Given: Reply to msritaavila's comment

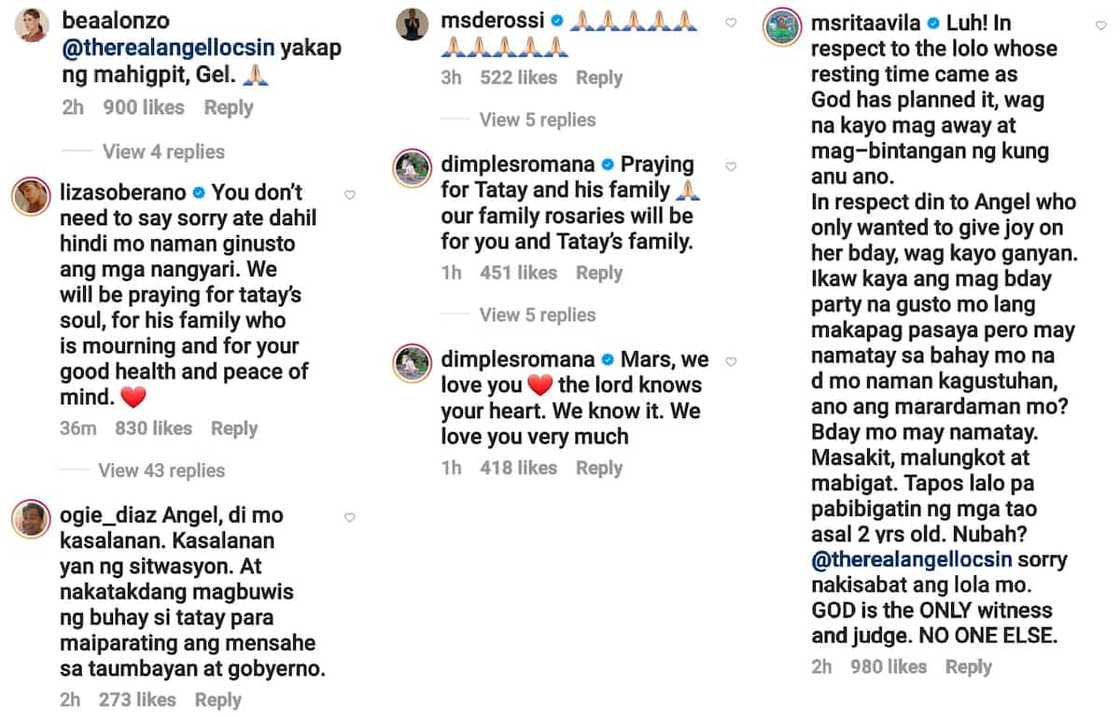Looking at the screenshot, I should (968, 666).
